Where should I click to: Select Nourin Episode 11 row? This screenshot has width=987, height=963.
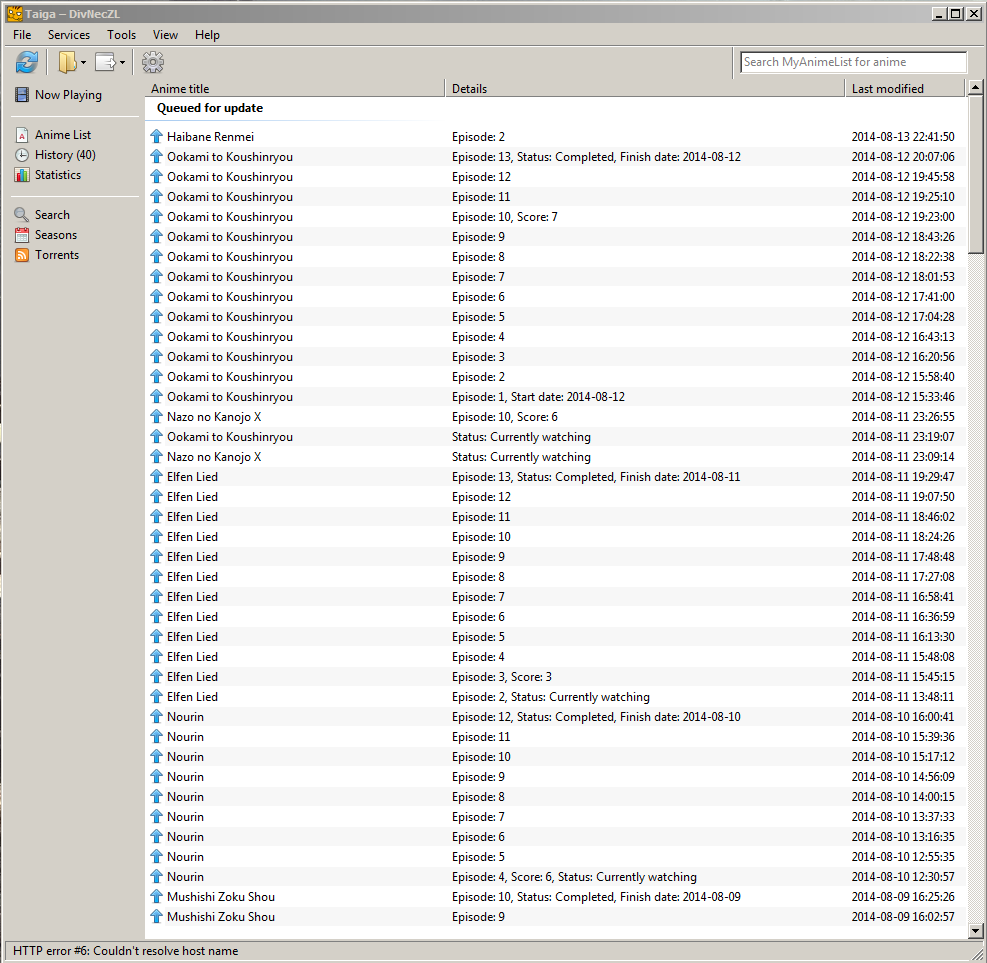coord(556,736)
